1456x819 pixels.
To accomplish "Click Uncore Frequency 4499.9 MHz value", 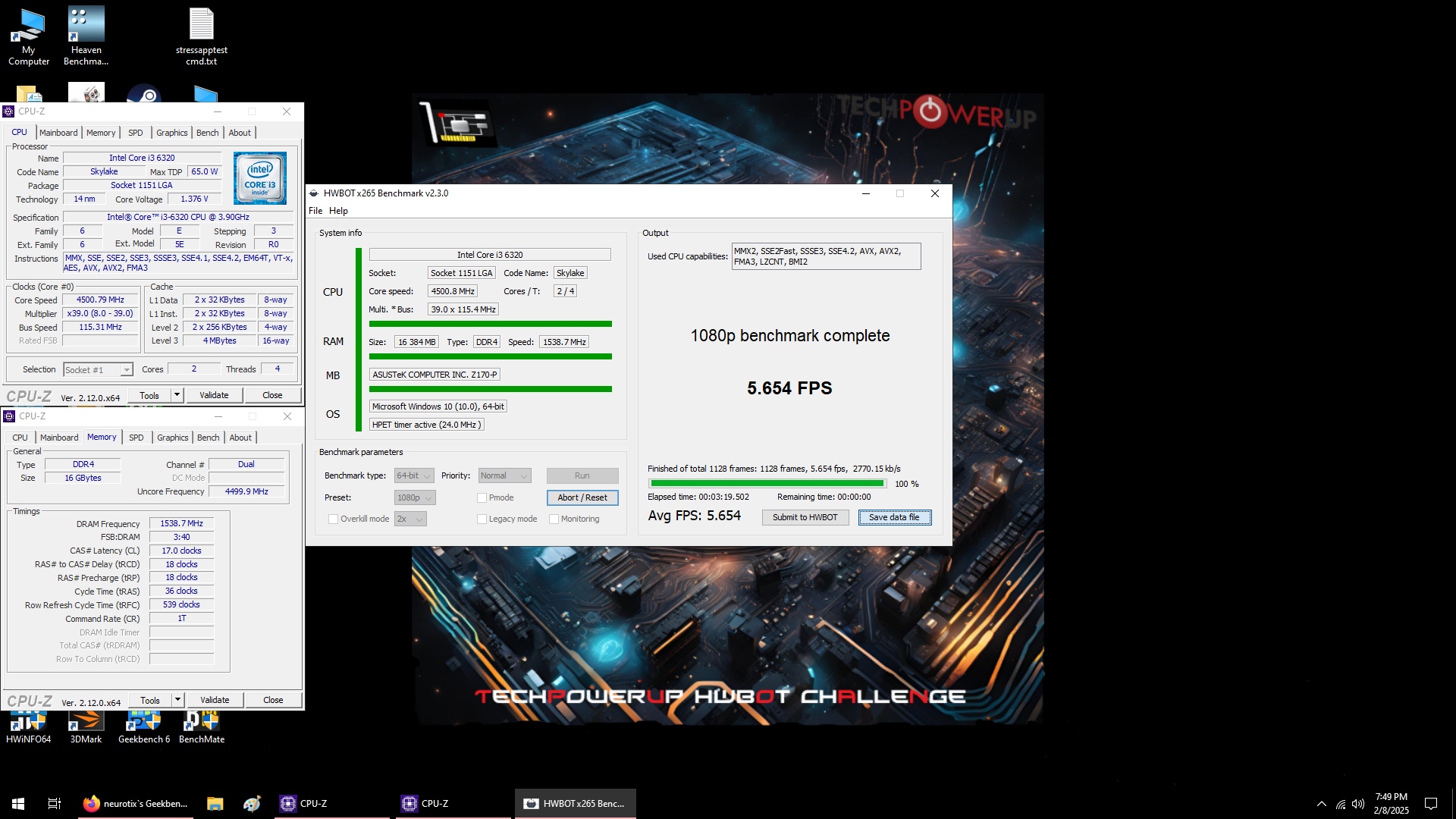I will tap(246, 491).
